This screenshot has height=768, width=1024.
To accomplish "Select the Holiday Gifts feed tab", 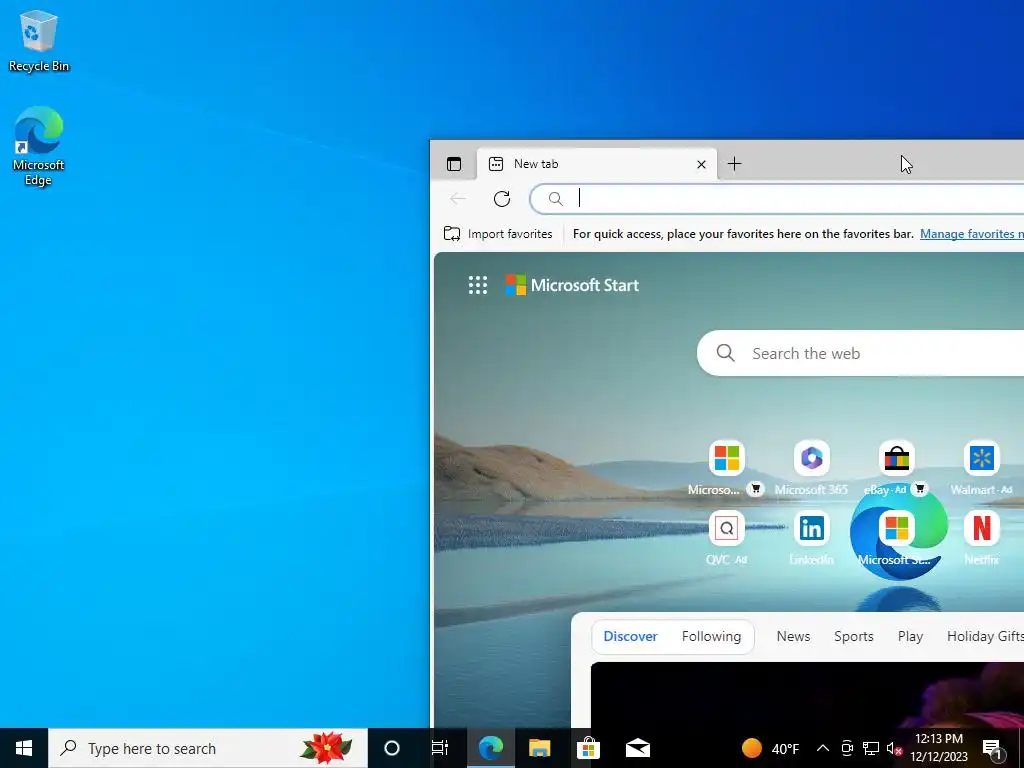I will (x=985, y=636).
